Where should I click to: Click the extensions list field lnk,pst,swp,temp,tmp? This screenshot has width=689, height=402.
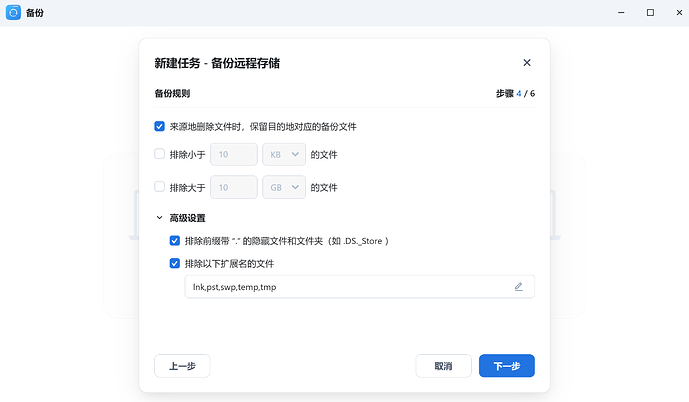pyautogui.click(x=359, y=287)
